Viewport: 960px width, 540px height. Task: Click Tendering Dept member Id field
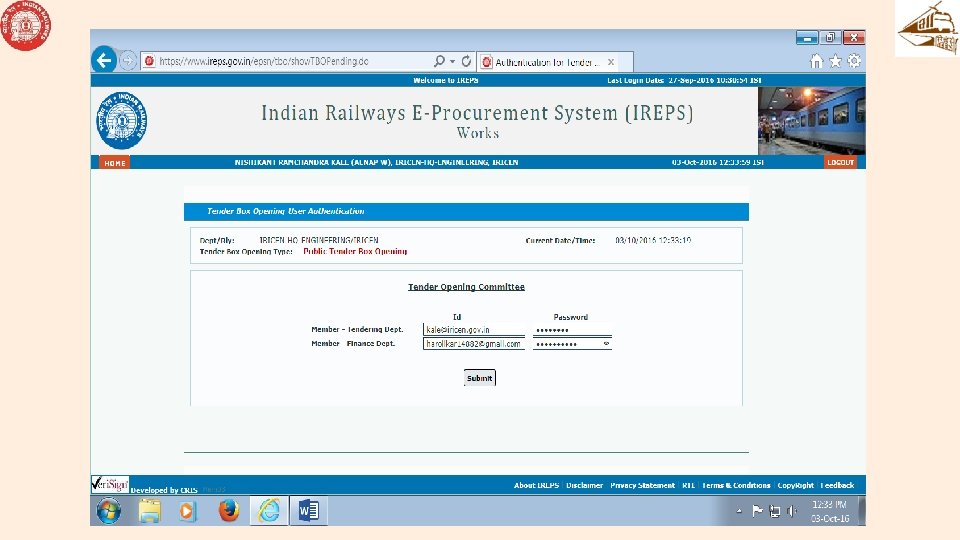click(x=473, y=329)
